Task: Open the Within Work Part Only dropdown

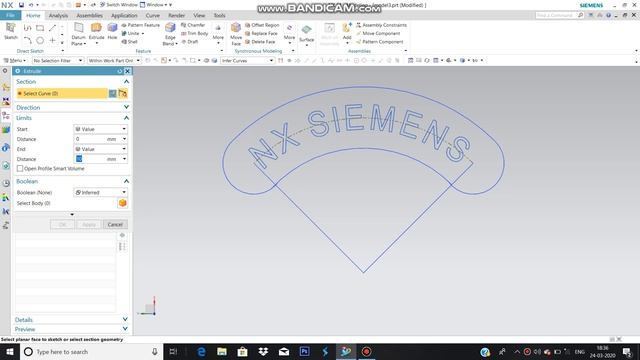Action: (114, 60)
